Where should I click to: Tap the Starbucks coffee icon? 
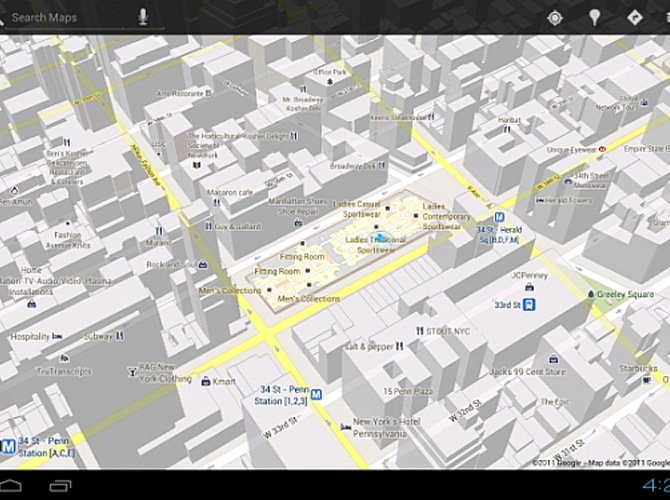pyautogui.click(x=646, y=379)
